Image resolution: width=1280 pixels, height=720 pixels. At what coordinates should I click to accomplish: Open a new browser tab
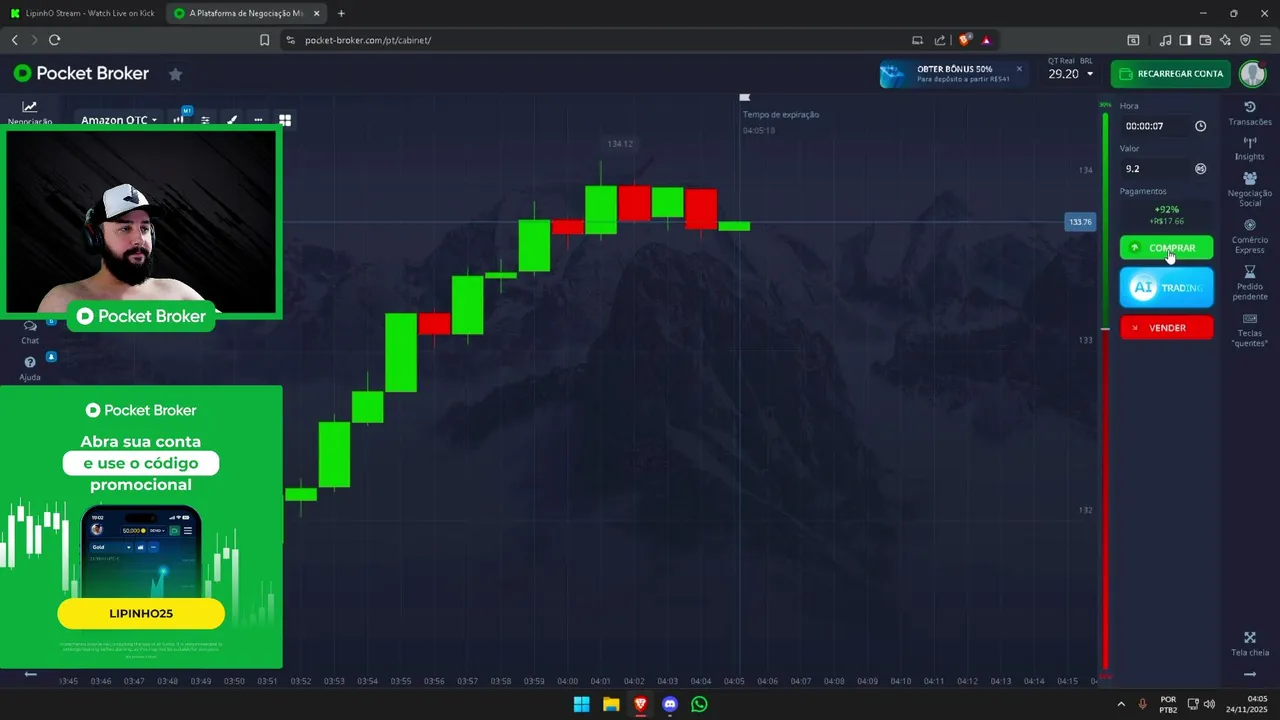pyautogui.click(x=341, y=13)
